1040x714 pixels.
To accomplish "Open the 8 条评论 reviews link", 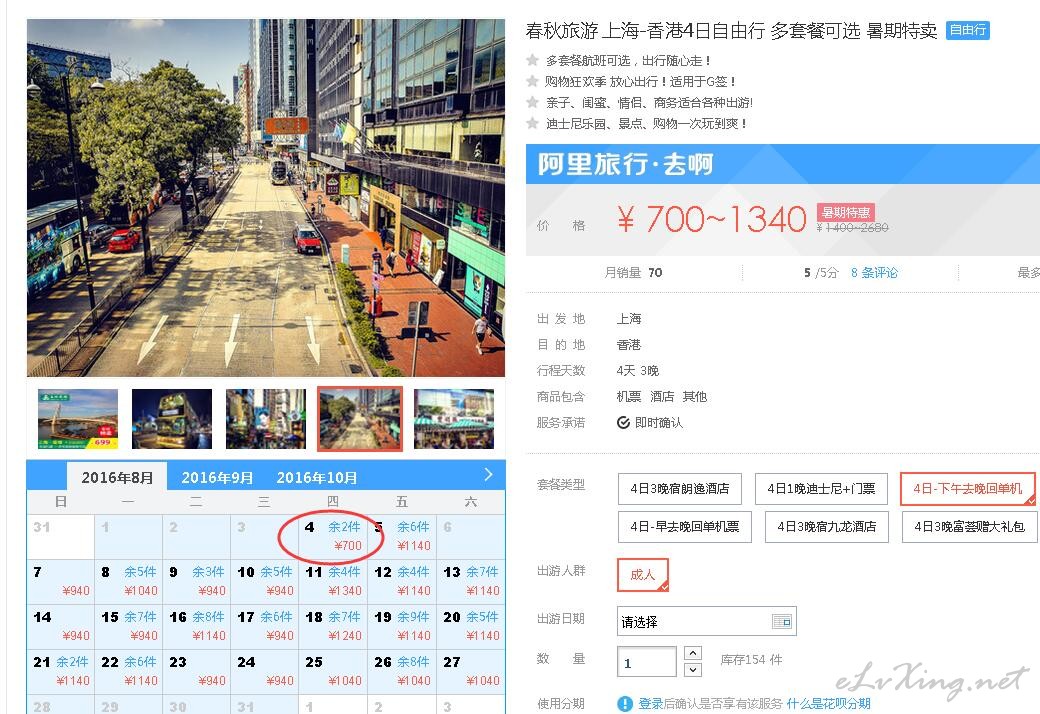I will pos(874,273).
